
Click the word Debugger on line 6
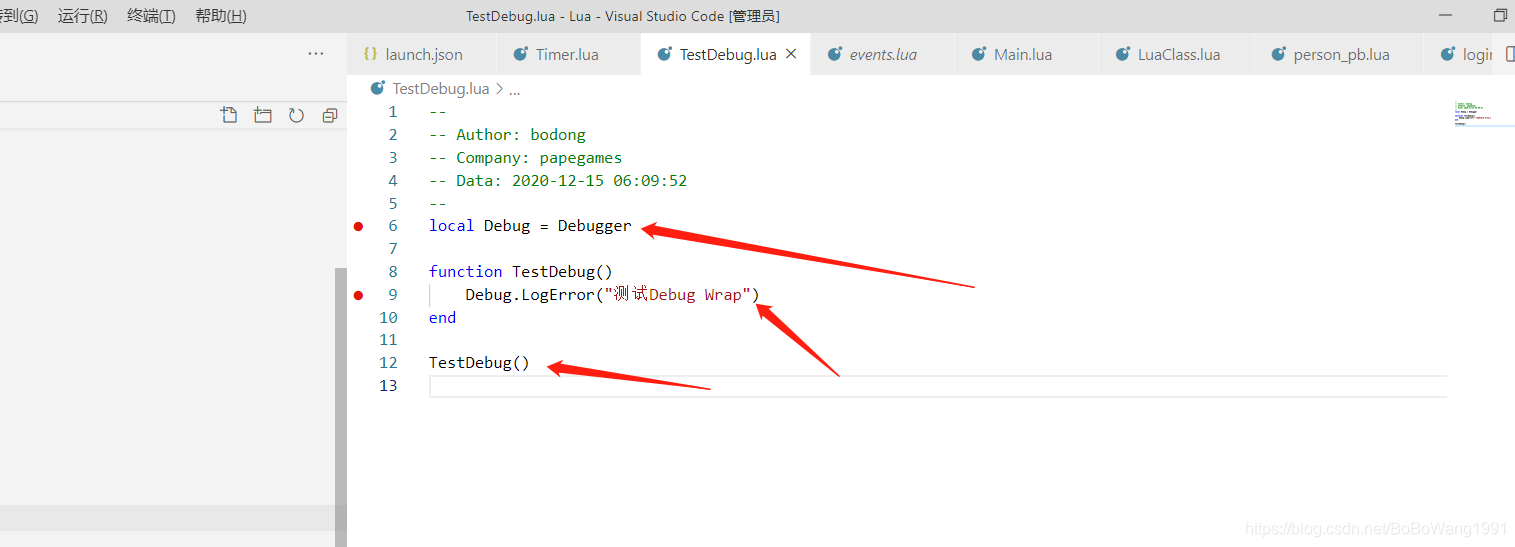[595, 226]
